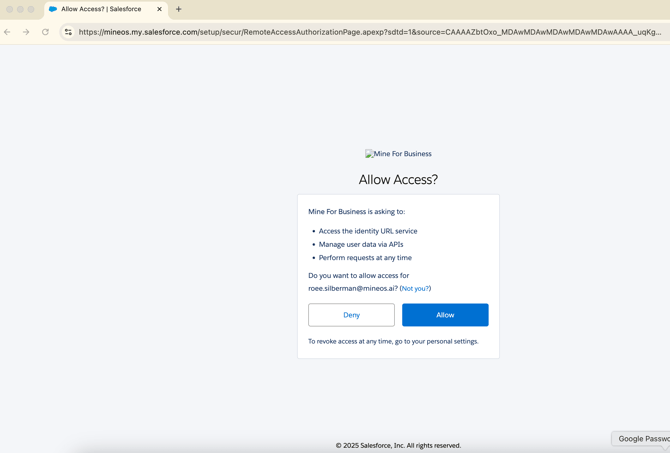Focus the address bar URL field
Image resolution: width=670 pixels, height=453 pixels.
(370, 32)
